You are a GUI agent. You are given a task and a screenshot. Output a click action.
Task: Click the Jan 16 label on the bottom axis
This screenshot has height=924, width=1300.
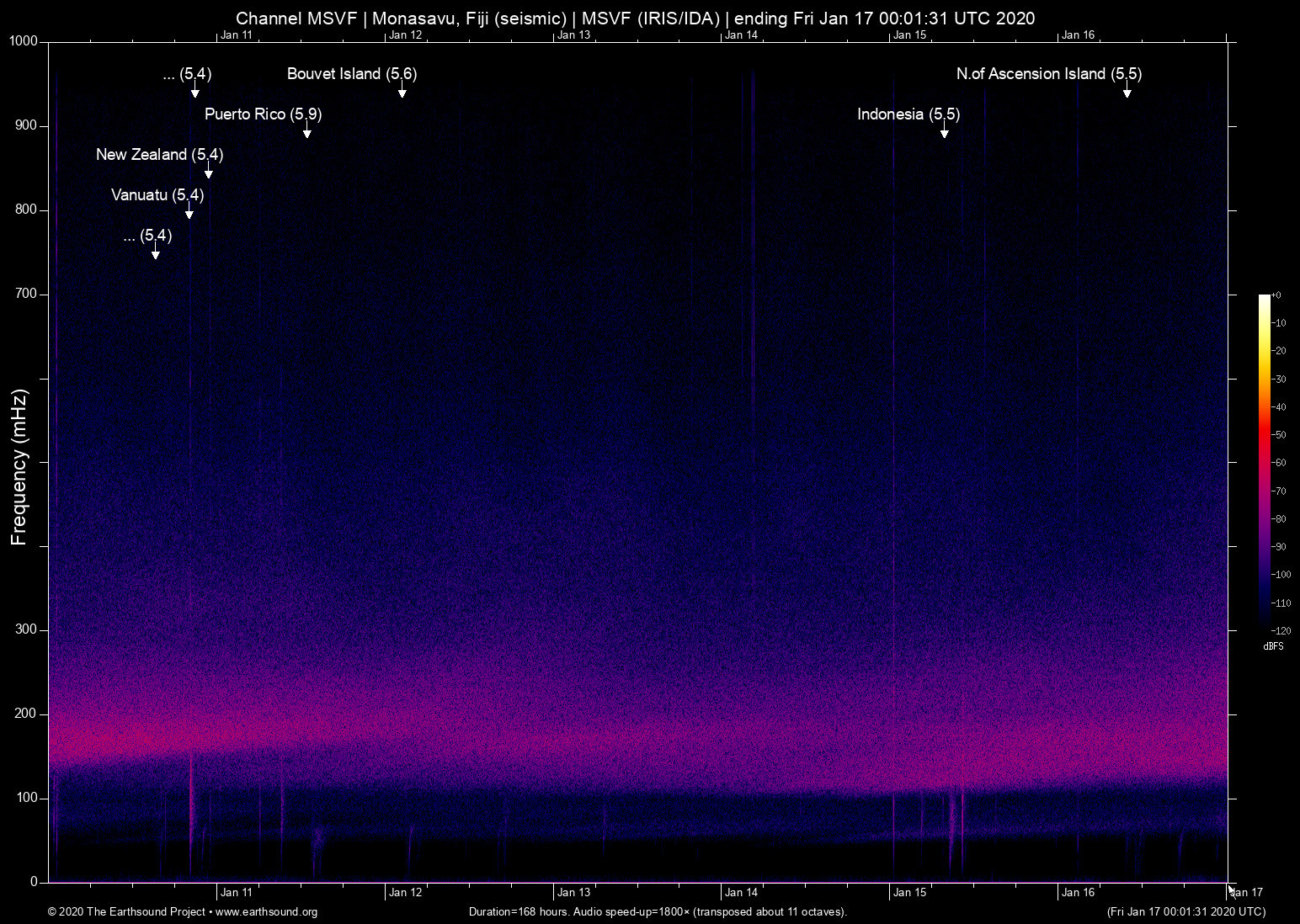(1079, 893)
